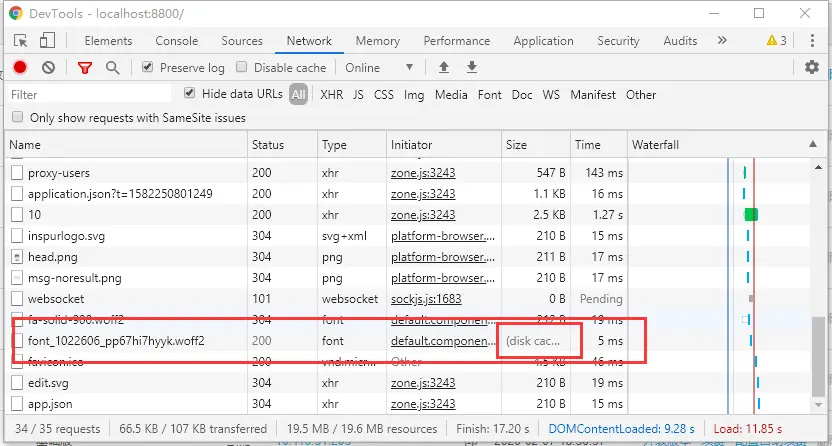Switch to the Application tab
The width and height of the screenshot is (832, 446).
coord(543,41)
